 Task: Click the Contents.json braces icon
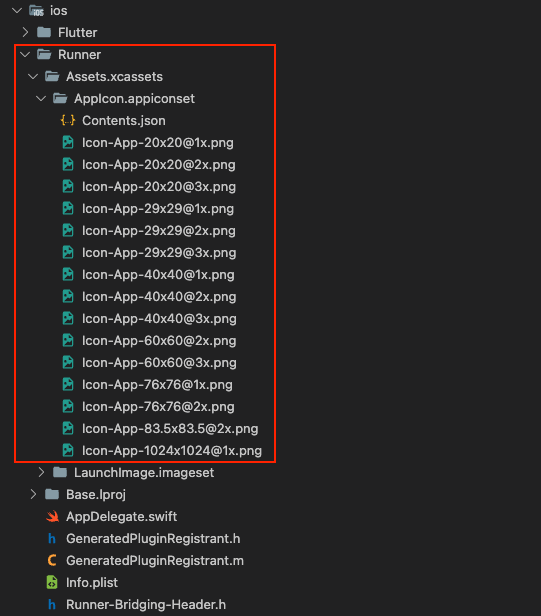(68, 120)
